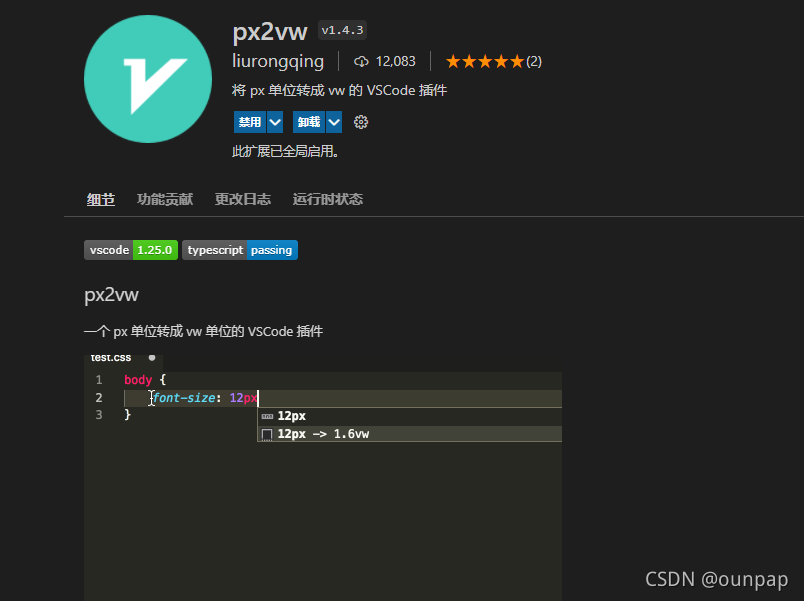Click the 禁用 button to disable extension

click(x=250, y=121)
